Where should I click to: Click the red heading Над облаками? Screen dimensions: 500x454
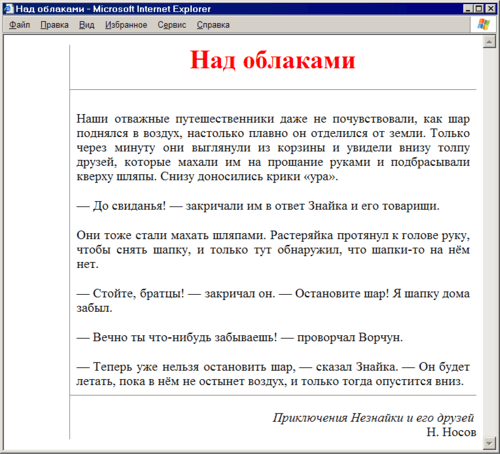click(273, 60)
